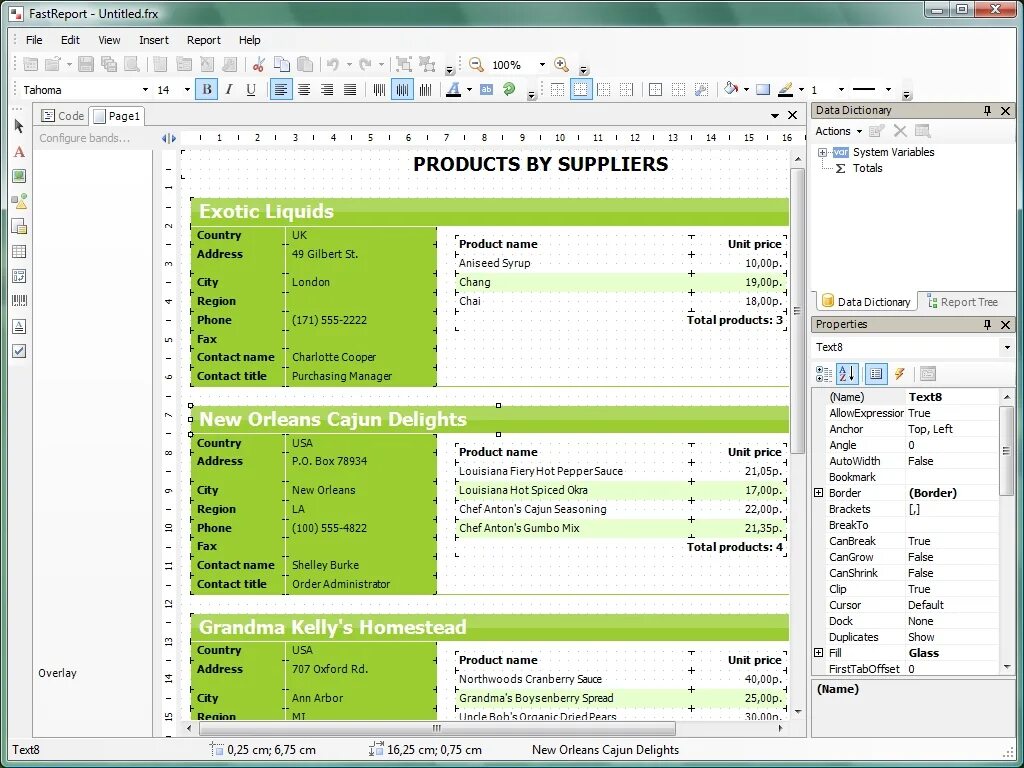Click the Zoom out magnifier
1024x768 pixels.
point(476,64)
